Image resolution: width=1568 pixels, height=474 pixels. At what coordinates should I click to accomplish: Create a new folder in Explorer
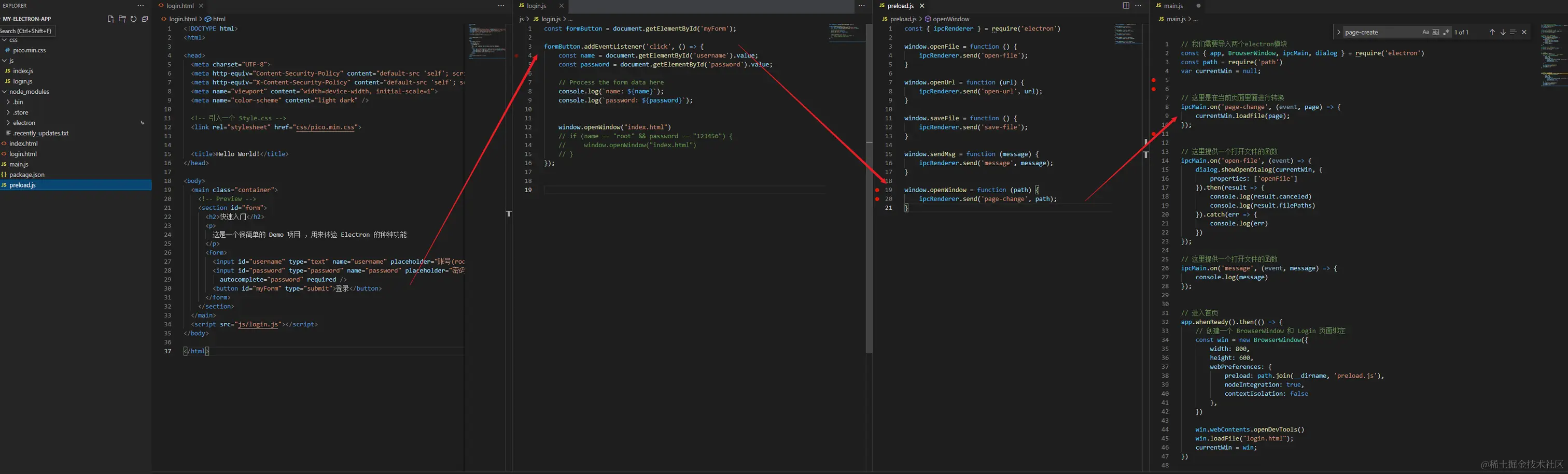pyautogui.click(x=122, y=19)
